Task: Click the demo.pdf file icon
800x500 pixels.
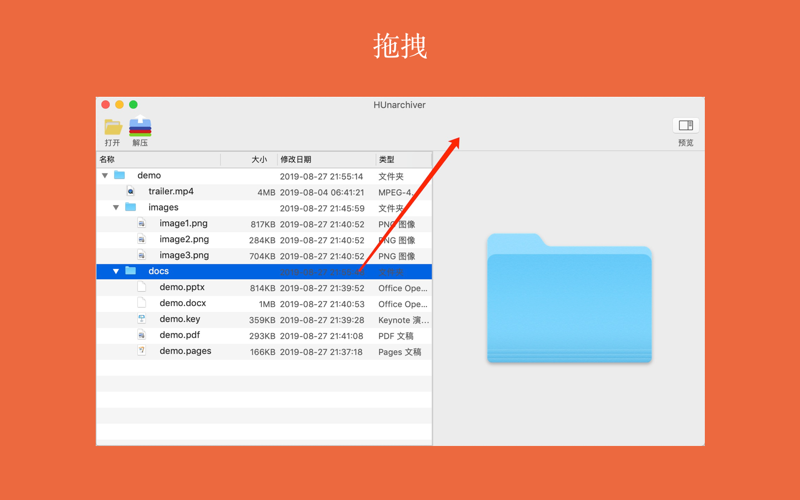Action: 142,336
